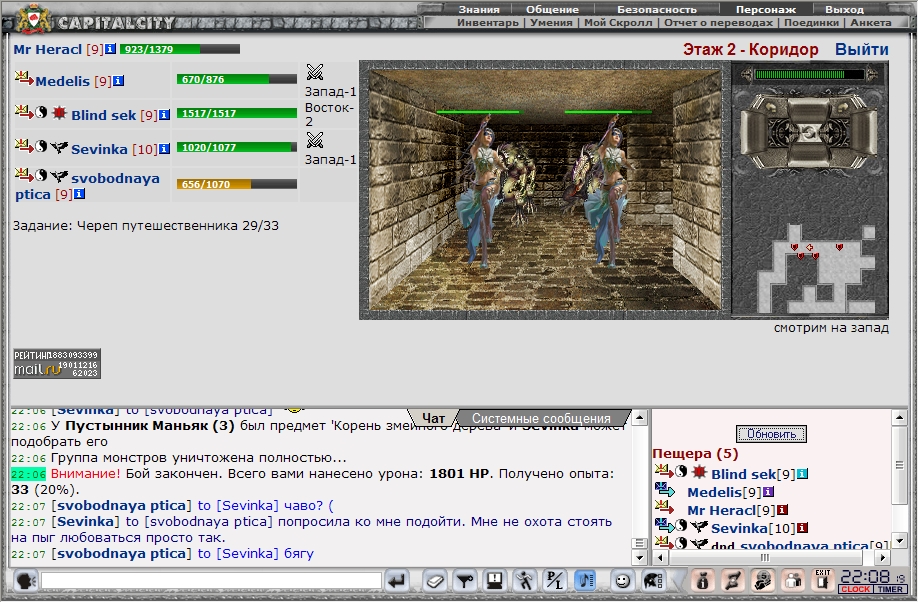Image resolution: width=919 pixels, height=603 pixels.
Task: Click player list horizontal scrollbar right arrow
Action: point(883,557)
